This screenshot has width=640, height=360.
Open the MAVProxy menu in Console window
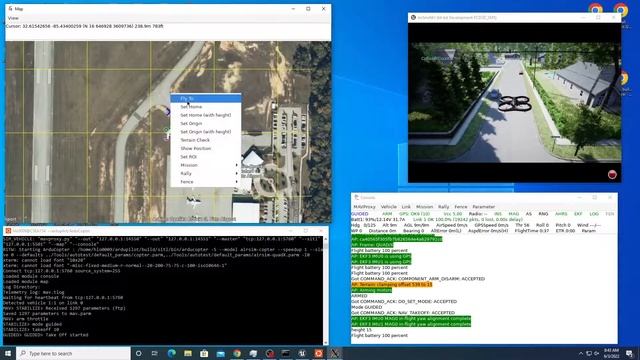[x=364, y=207]
